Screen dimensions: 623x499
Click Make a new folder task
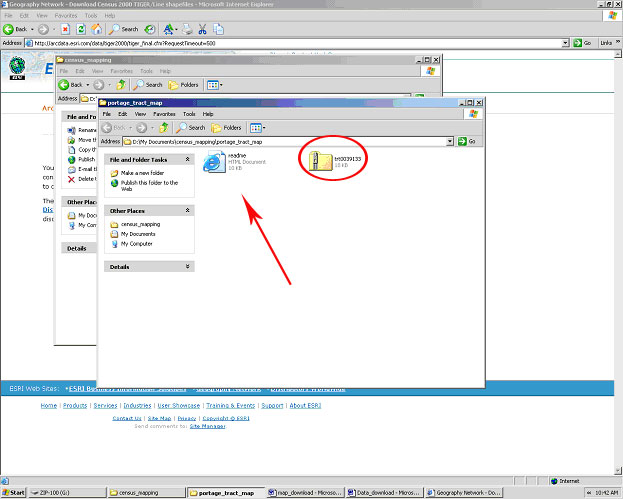[137, 173]
